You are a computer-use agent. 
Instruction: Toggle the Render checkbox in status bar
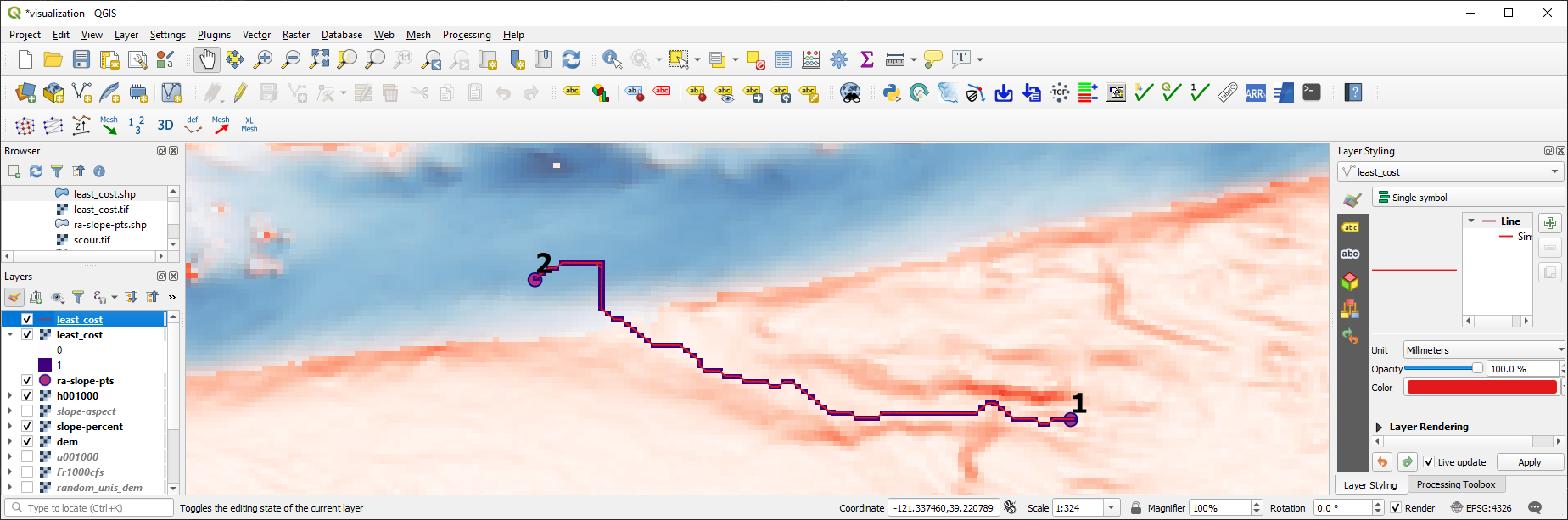pos(1396,508)
